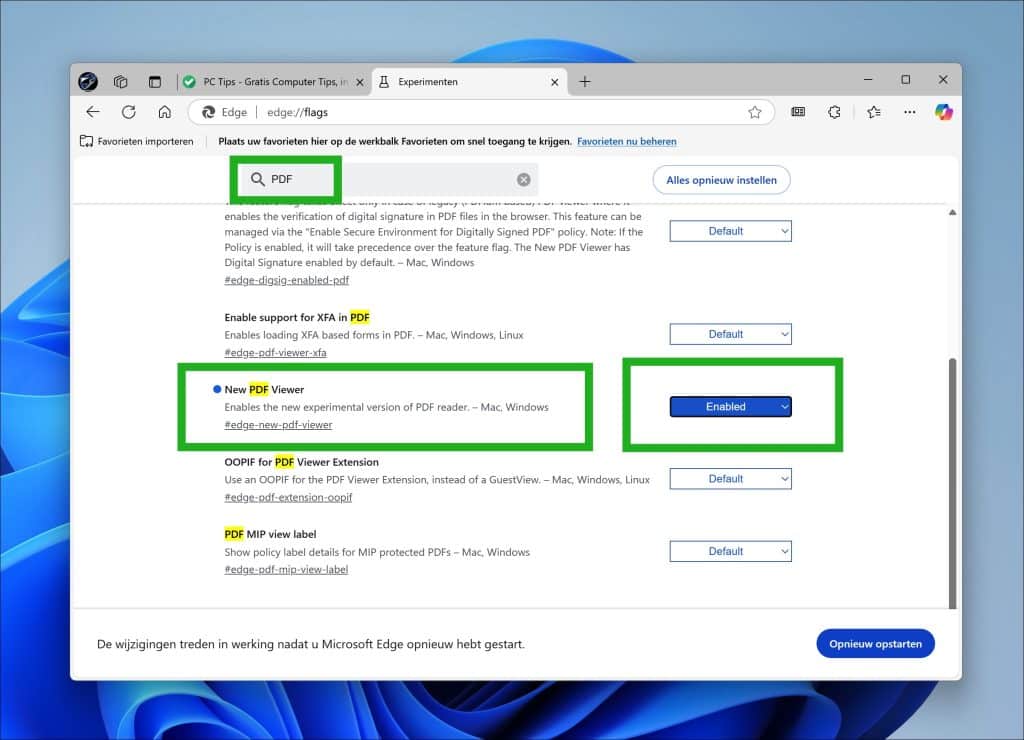Minimize the Edge window
This screenshot has width=1024, height=740.
pos(868,80)
